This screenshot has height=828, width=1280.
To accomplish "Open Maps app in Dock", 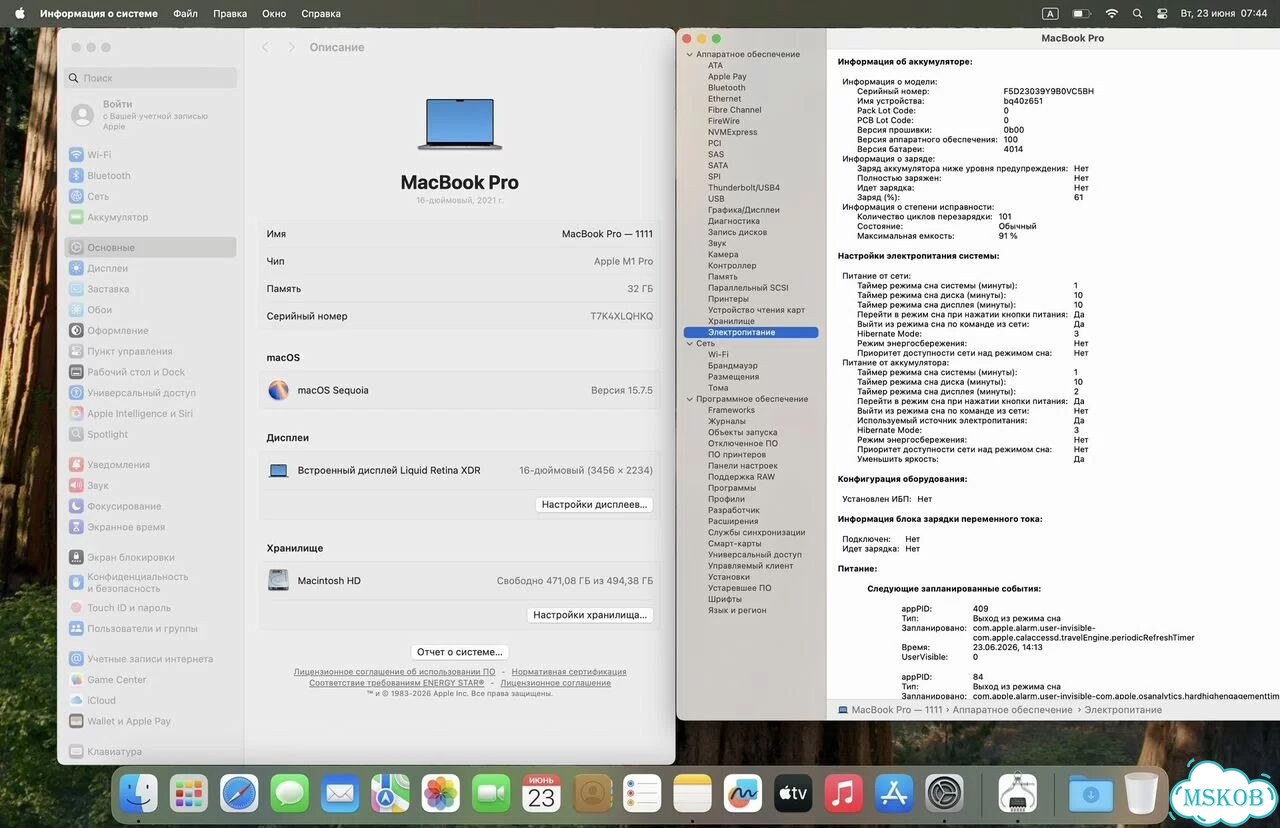I will [391, 794].
